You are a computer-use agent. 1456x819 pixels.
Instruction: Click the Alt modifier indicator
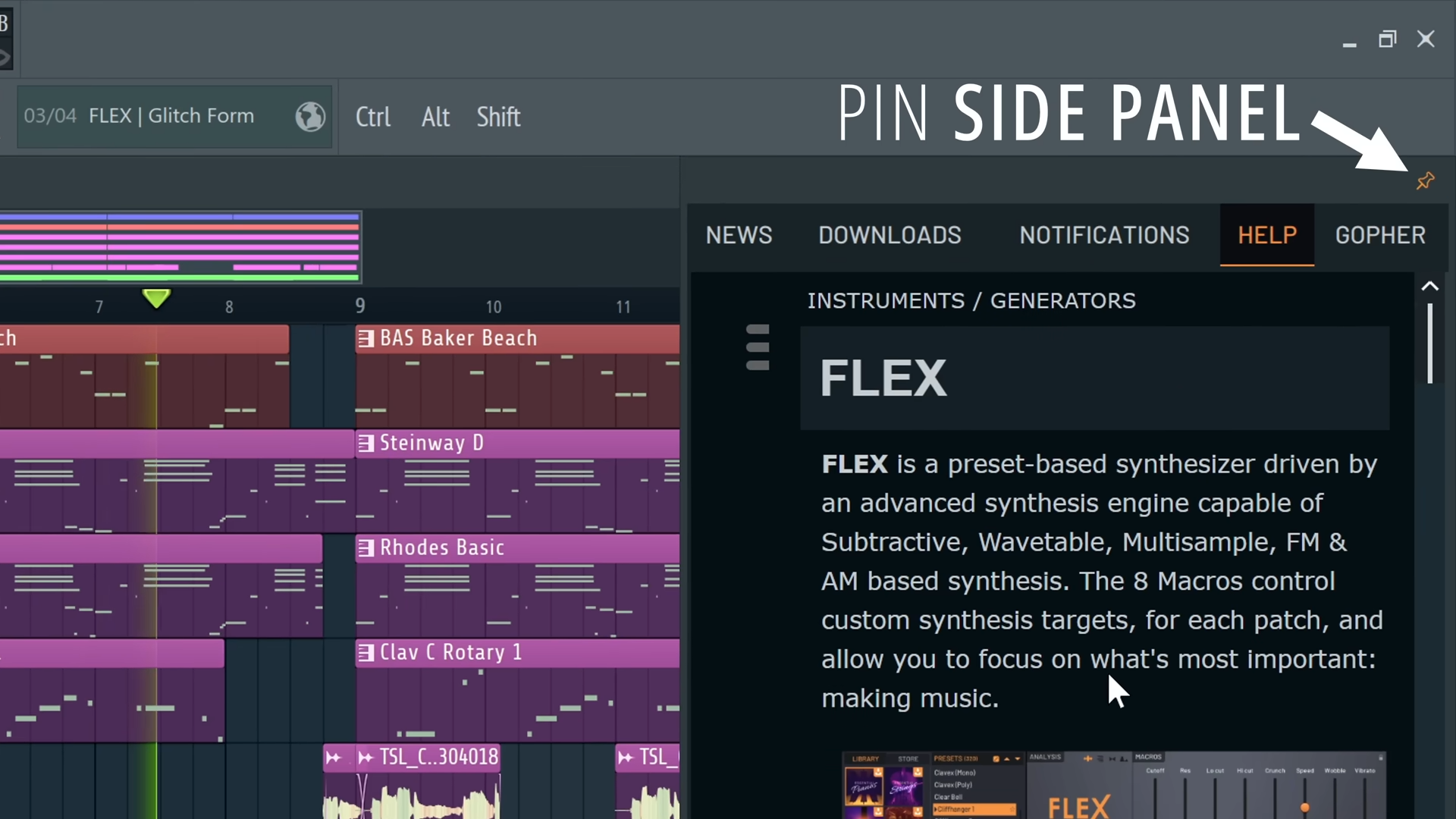[x=435, y=117]
